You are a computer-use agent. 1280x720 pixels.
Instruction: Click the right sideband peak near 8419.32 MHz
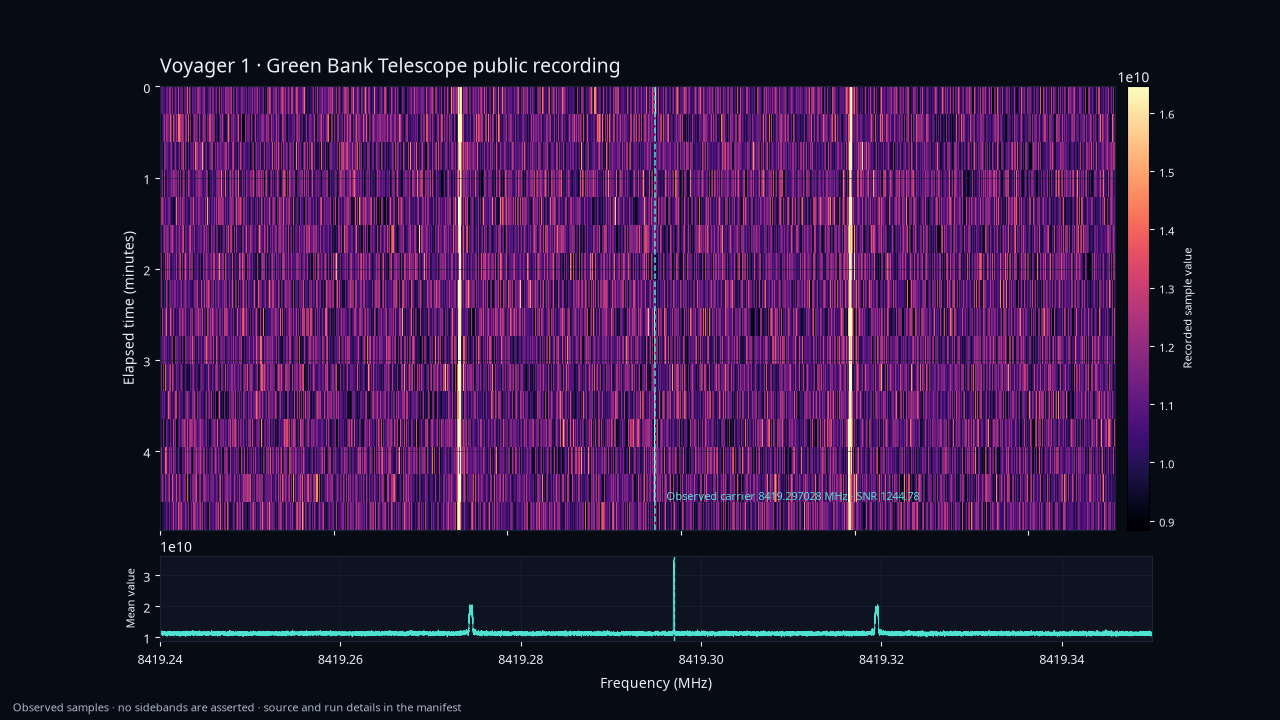876,619
